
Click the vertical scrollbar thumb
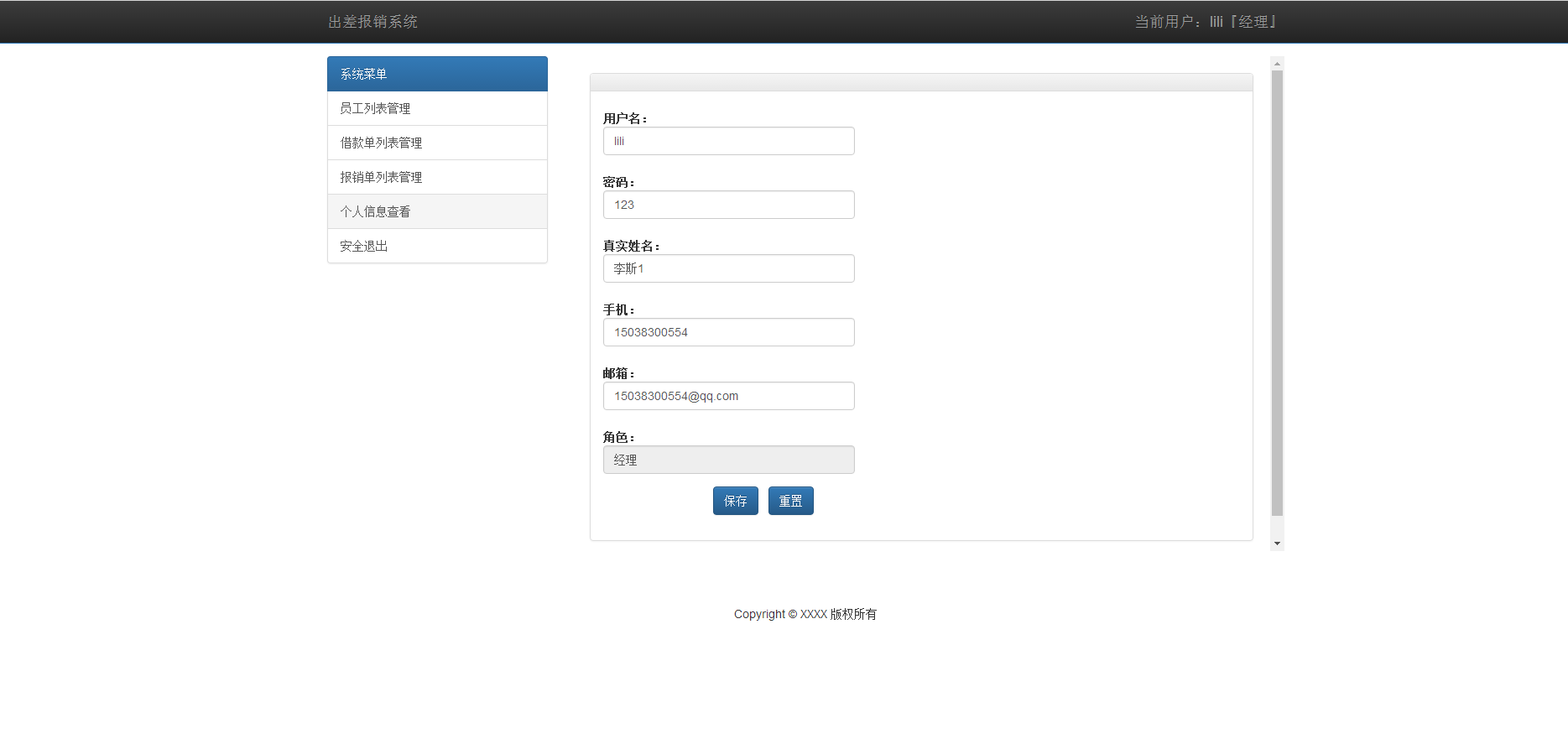coord(1277,293)
